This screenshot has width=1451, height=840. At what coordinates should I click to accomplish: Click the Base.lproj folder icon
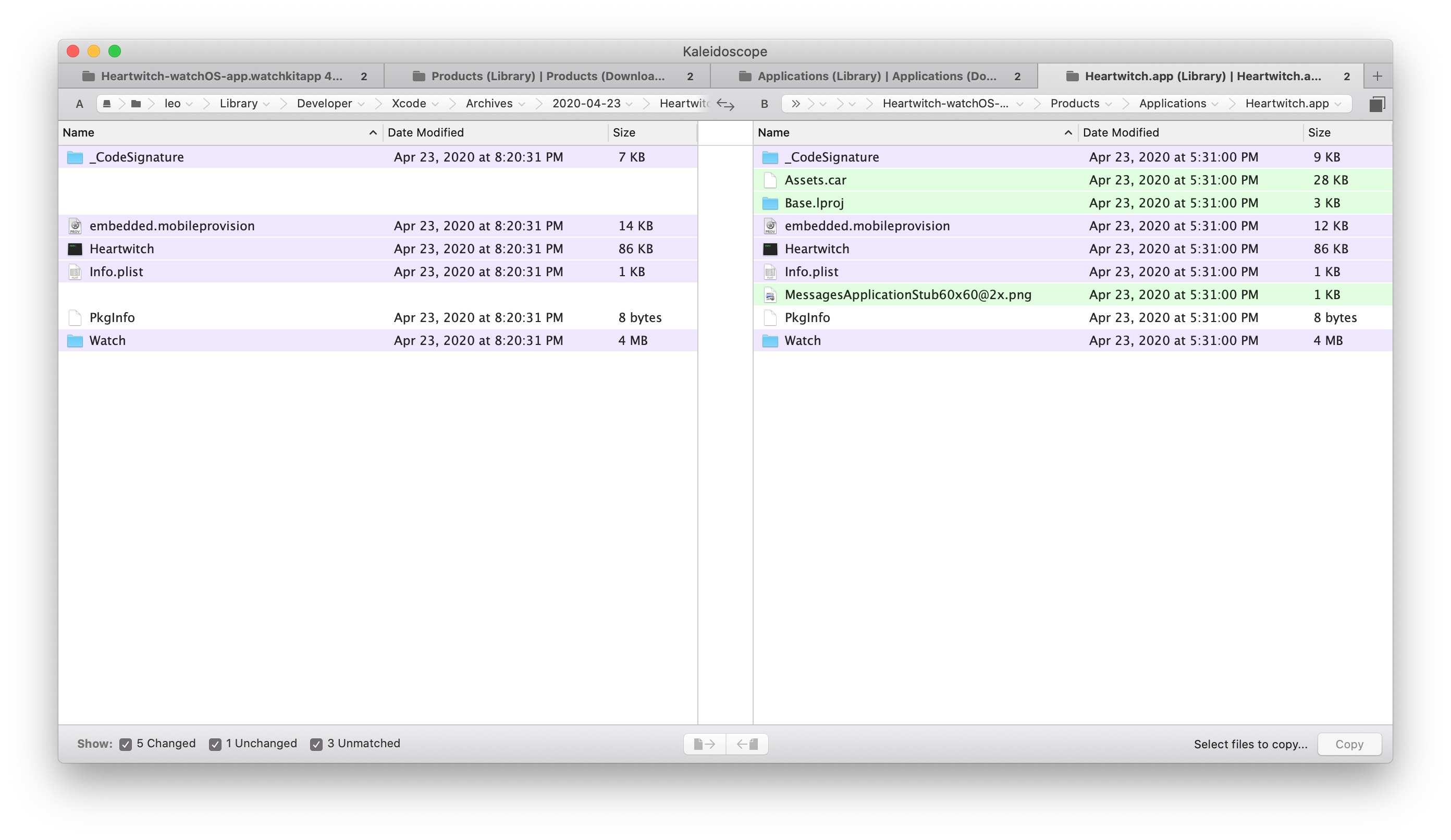[x=770, y=203]
